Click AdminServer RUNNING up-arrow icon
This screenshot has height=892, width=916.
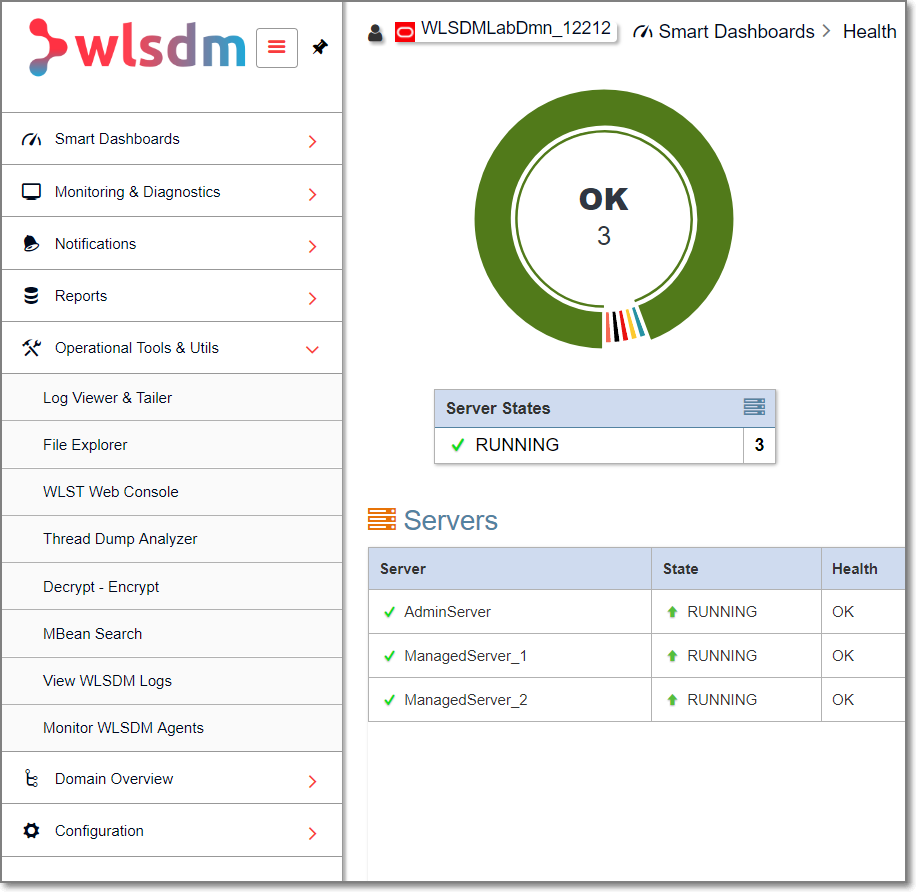[672, 612]
